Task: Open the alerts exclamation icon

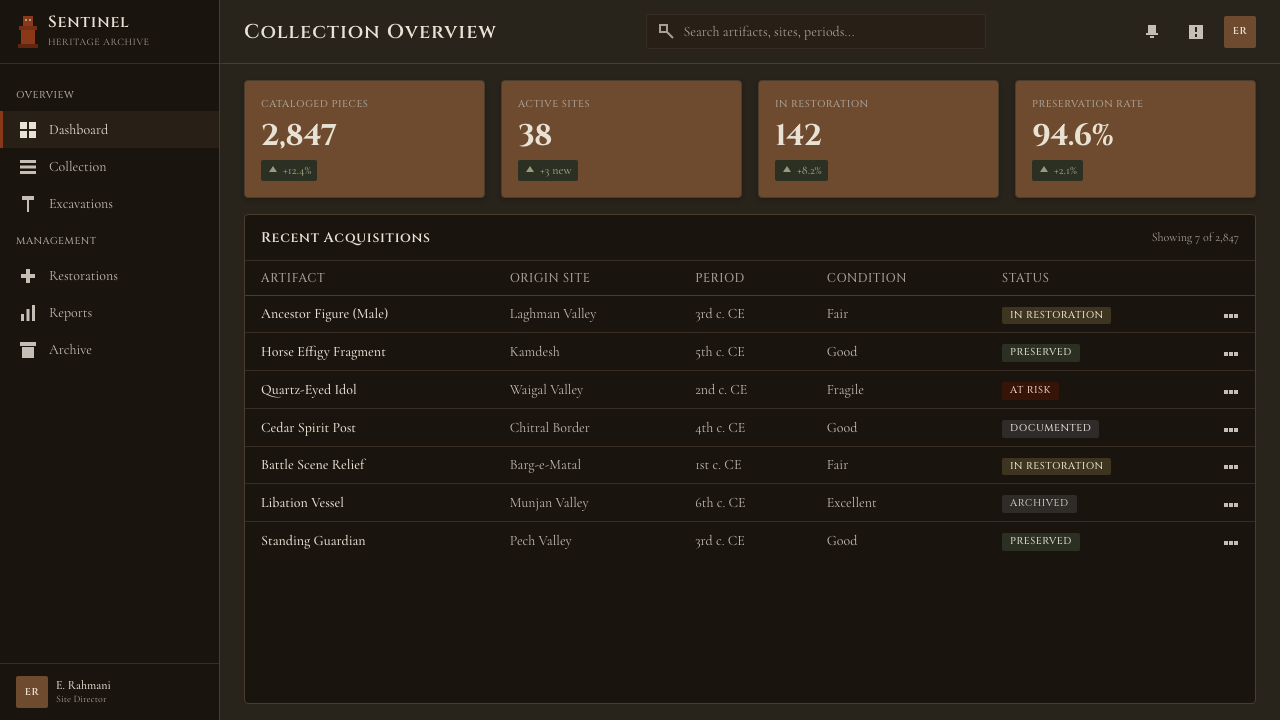Action: pos(1196,32)
